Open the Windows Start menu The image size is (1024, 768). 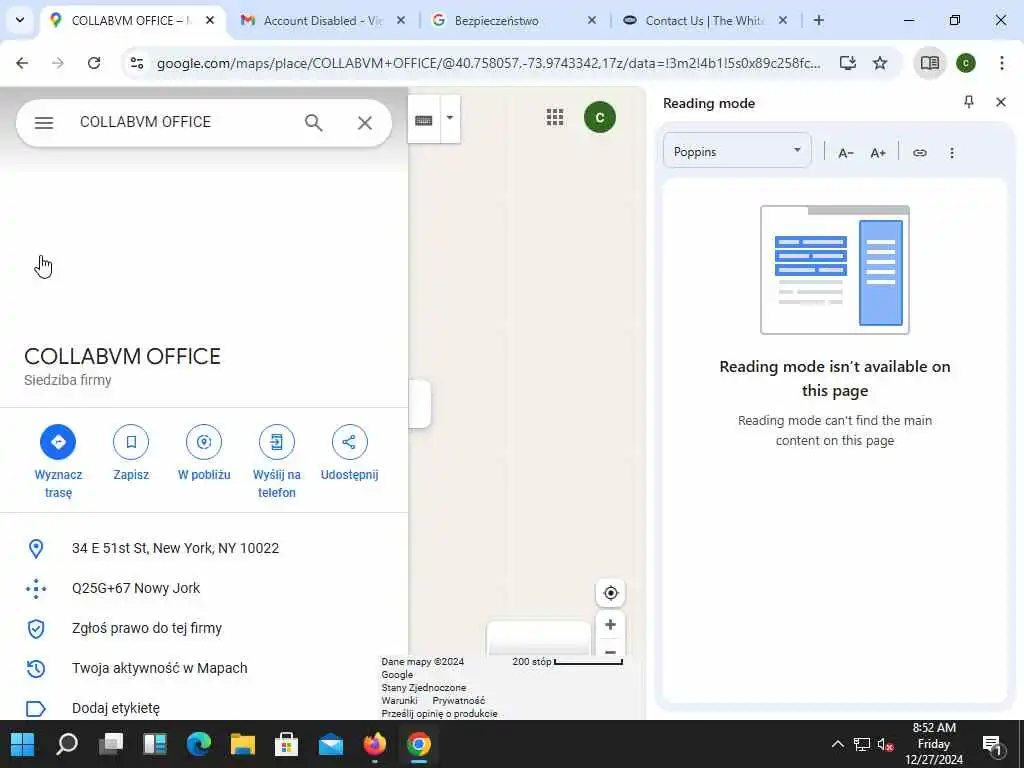click(22, 744)
